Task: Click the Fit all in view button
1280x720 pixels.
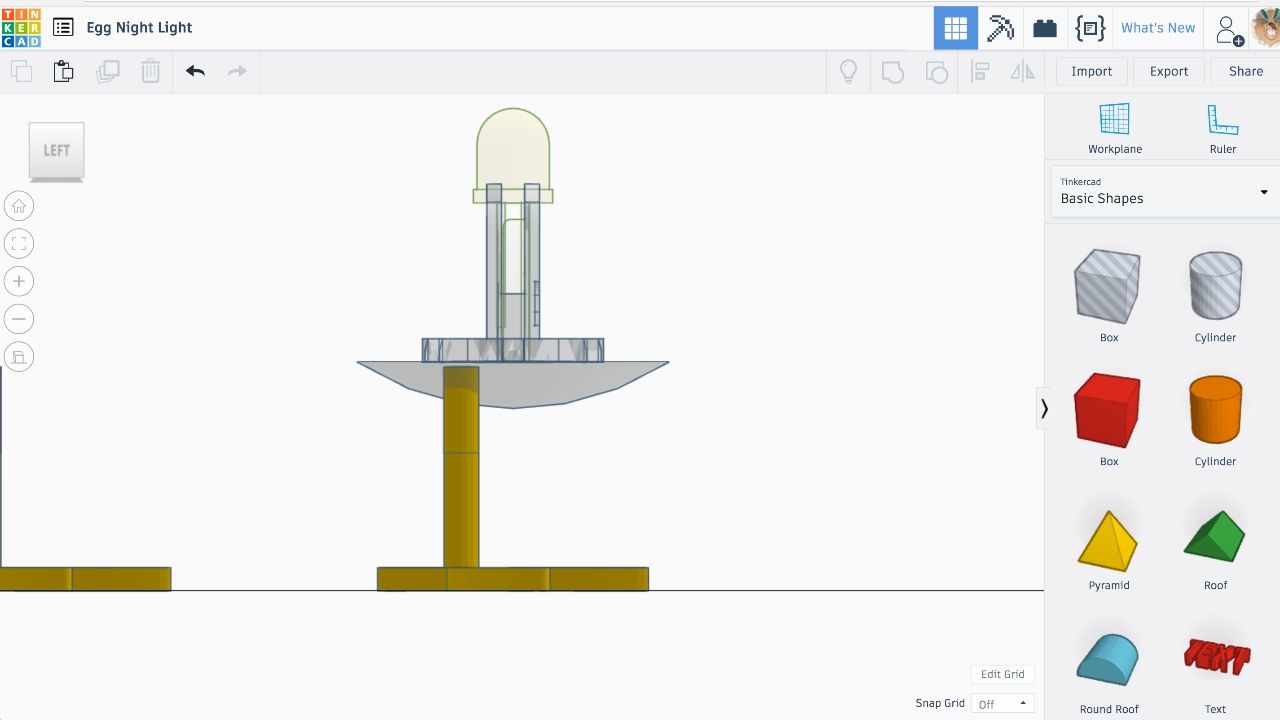Action: 18,244
